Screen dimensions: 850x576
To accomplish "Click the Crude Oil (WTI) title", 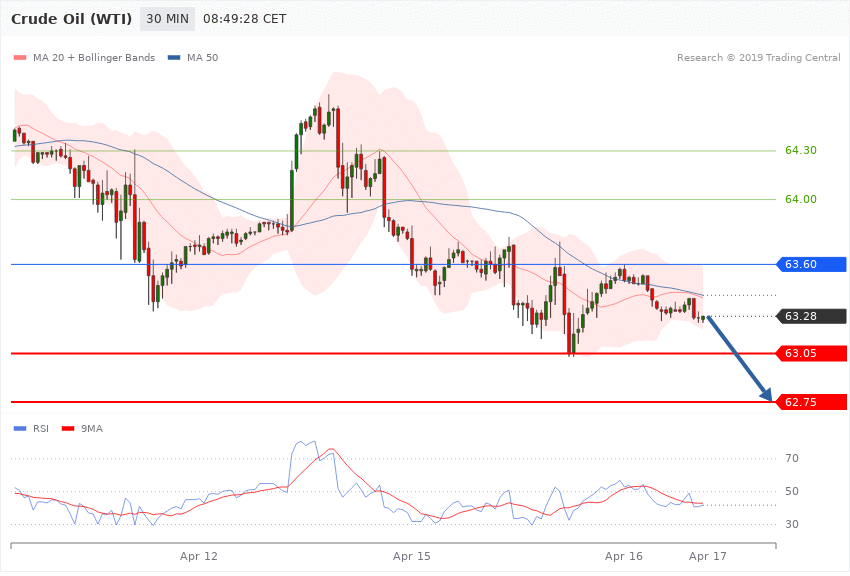I will coord(71,19).
